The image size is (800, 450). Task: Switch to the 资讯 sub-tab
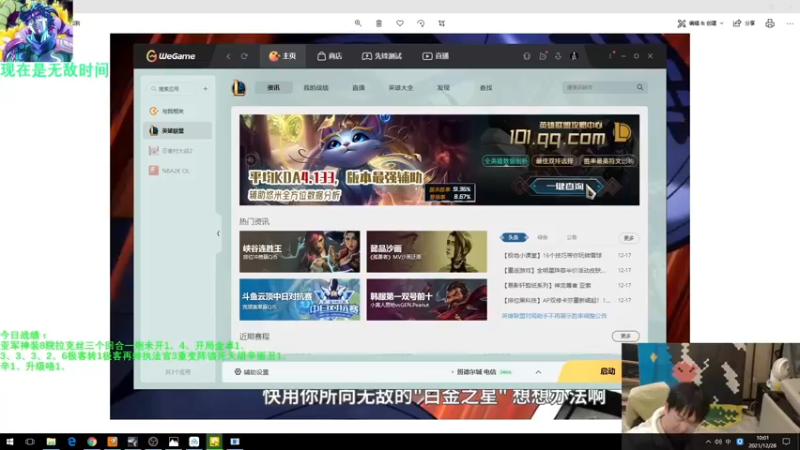point(273,88)
